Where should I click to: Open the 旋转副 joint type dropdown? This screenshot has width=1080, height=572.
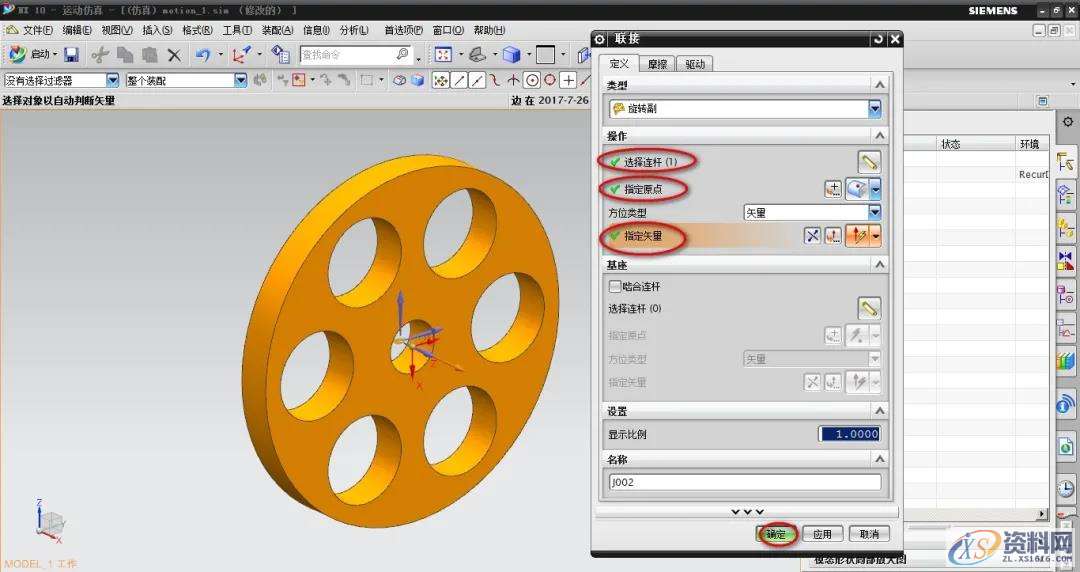point(875,109)
